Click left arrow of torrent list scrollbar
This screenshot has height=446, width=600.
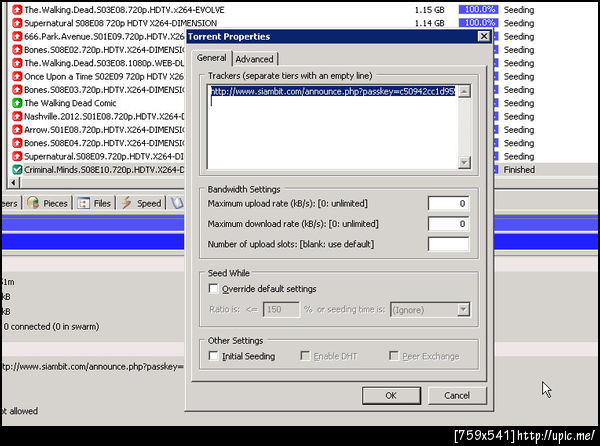click(13, 183)
